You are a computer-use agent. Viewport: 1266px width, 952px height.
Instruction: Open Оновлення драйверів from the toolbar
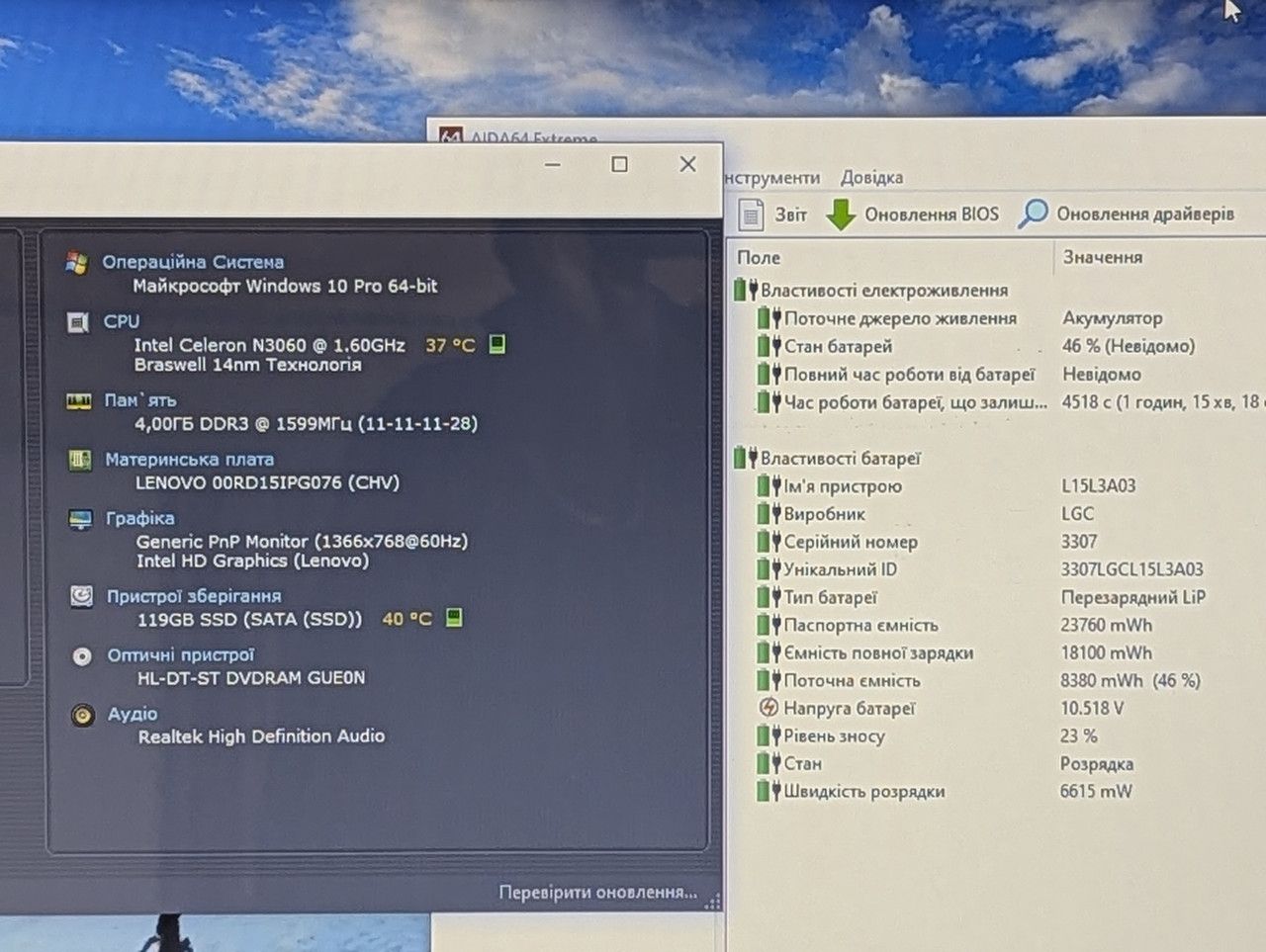tap(1127, 214)
